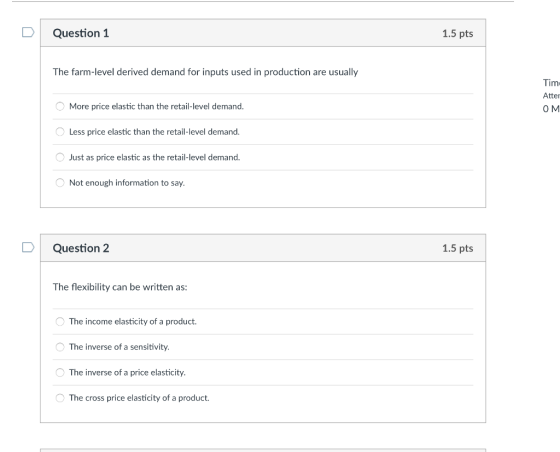Flag Question 2 with the bookmark icon
Viewport: 560px width, 452px height.
click(28, 247)
